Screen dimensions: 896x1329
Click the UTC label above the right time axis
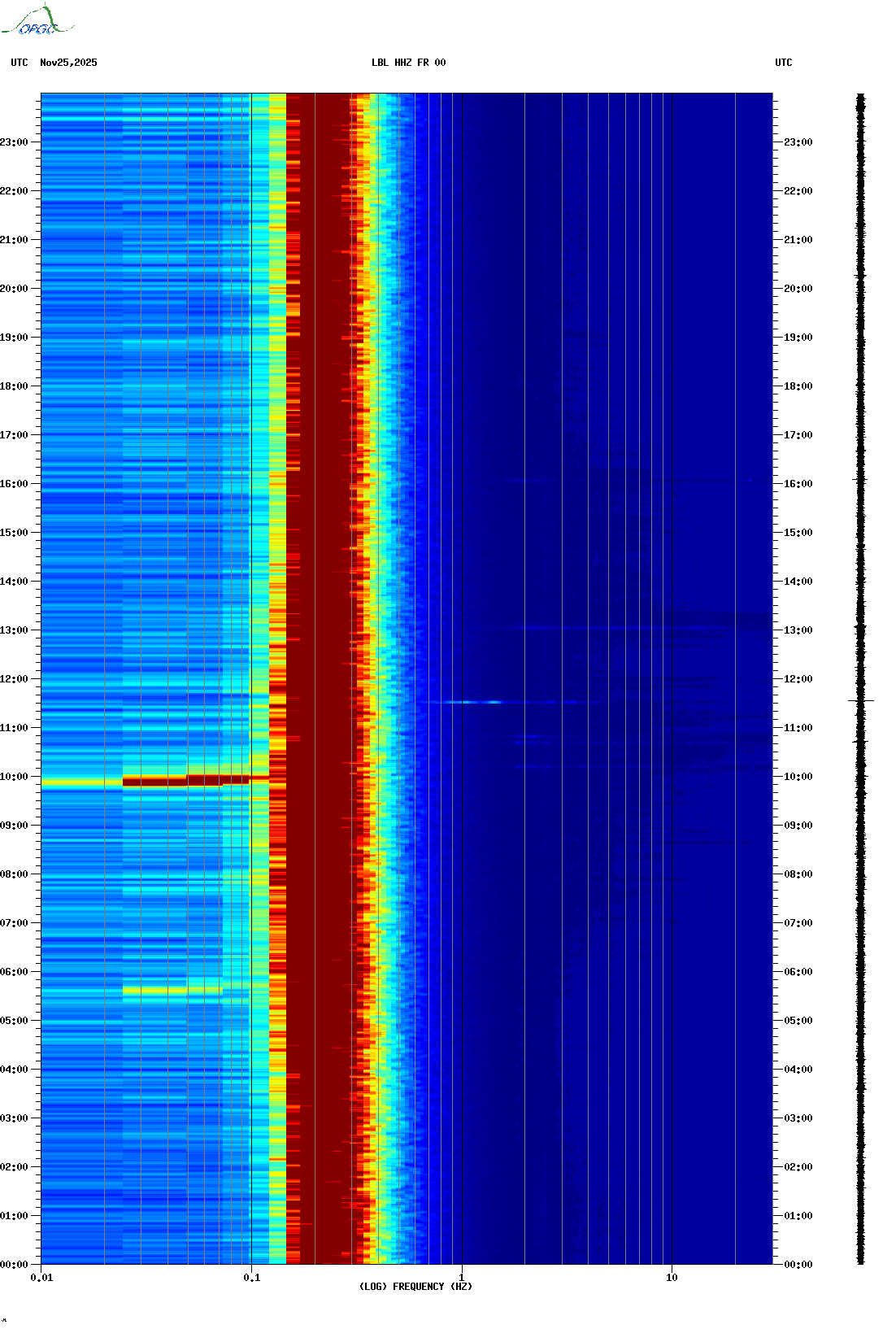click(783, 63)
